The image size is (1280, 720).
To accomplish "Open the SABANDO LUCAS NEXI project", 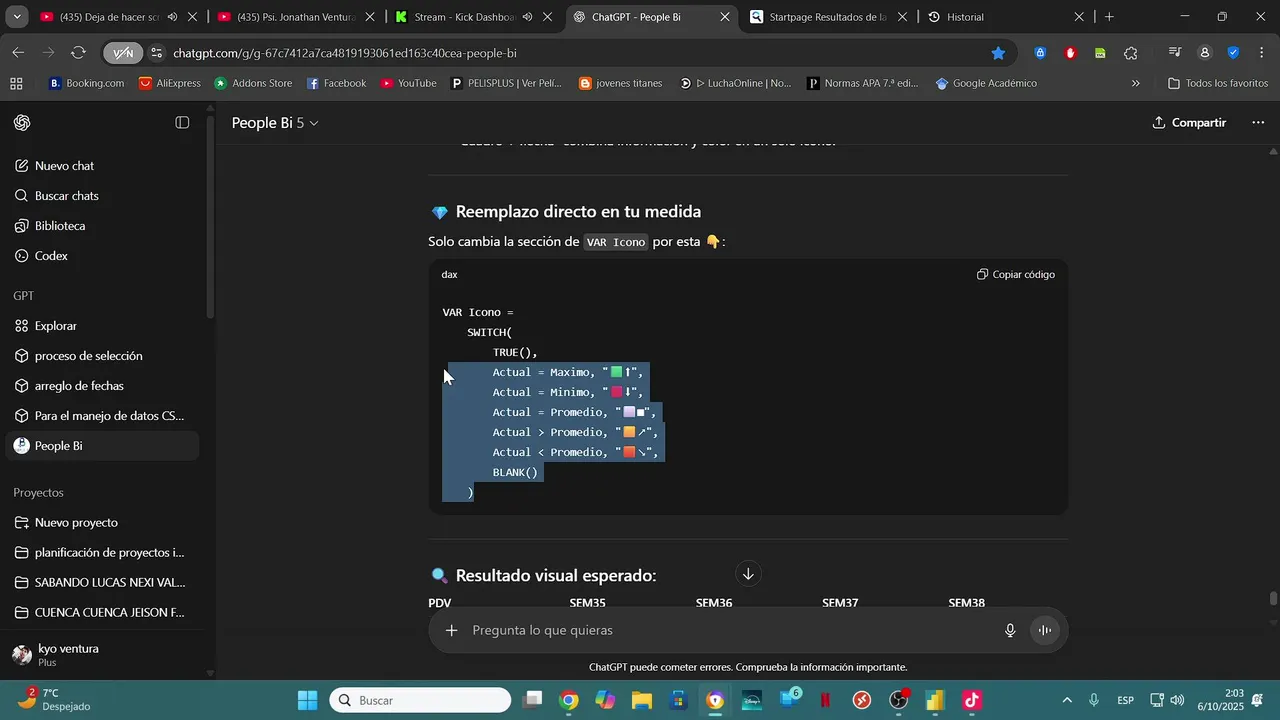I will pyautogui.click(x=102, y=583).
